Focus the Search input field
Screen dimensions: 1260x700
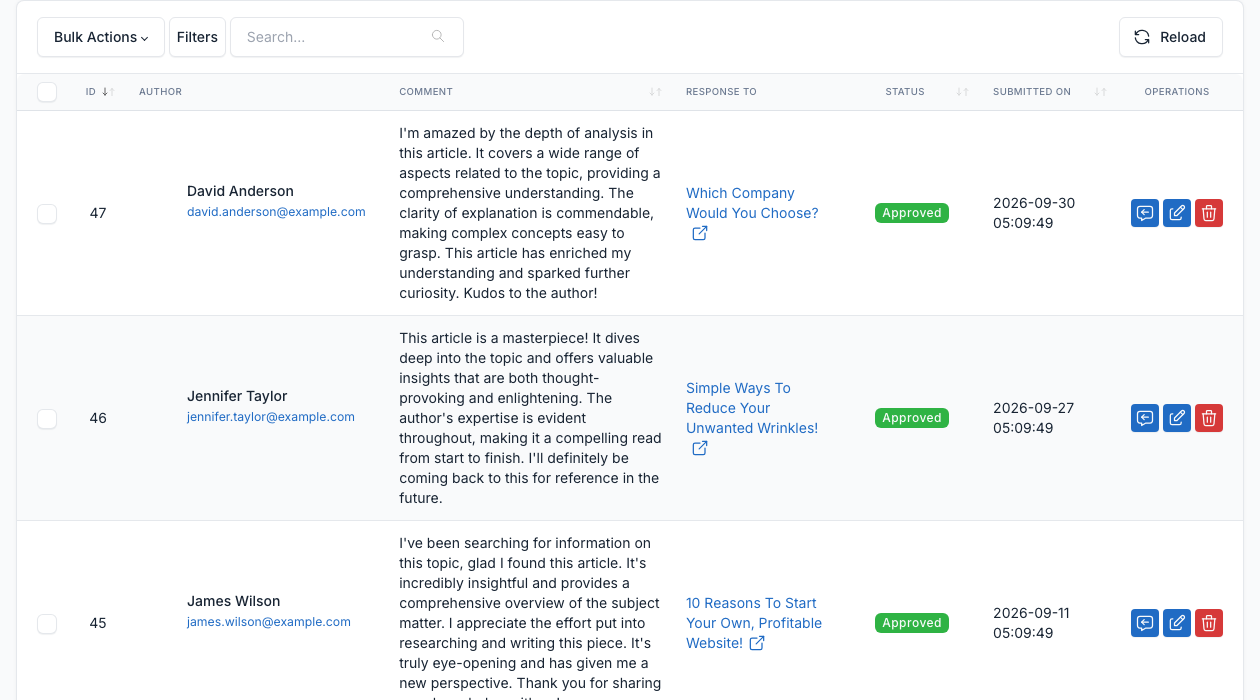pos(347,37)
